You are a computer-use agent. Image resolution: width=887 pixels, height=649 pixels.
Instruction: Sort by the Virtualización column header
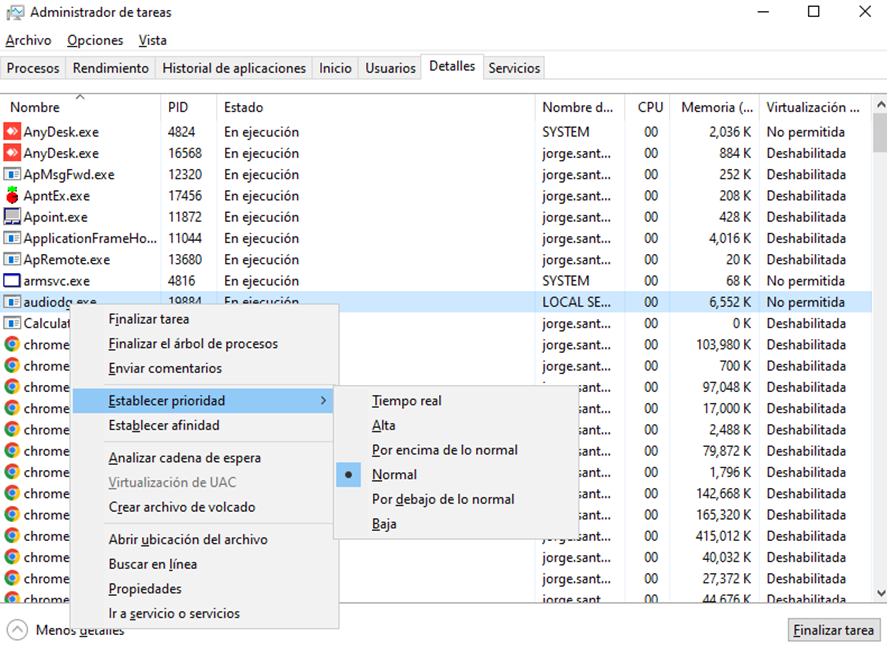point(813,108)
